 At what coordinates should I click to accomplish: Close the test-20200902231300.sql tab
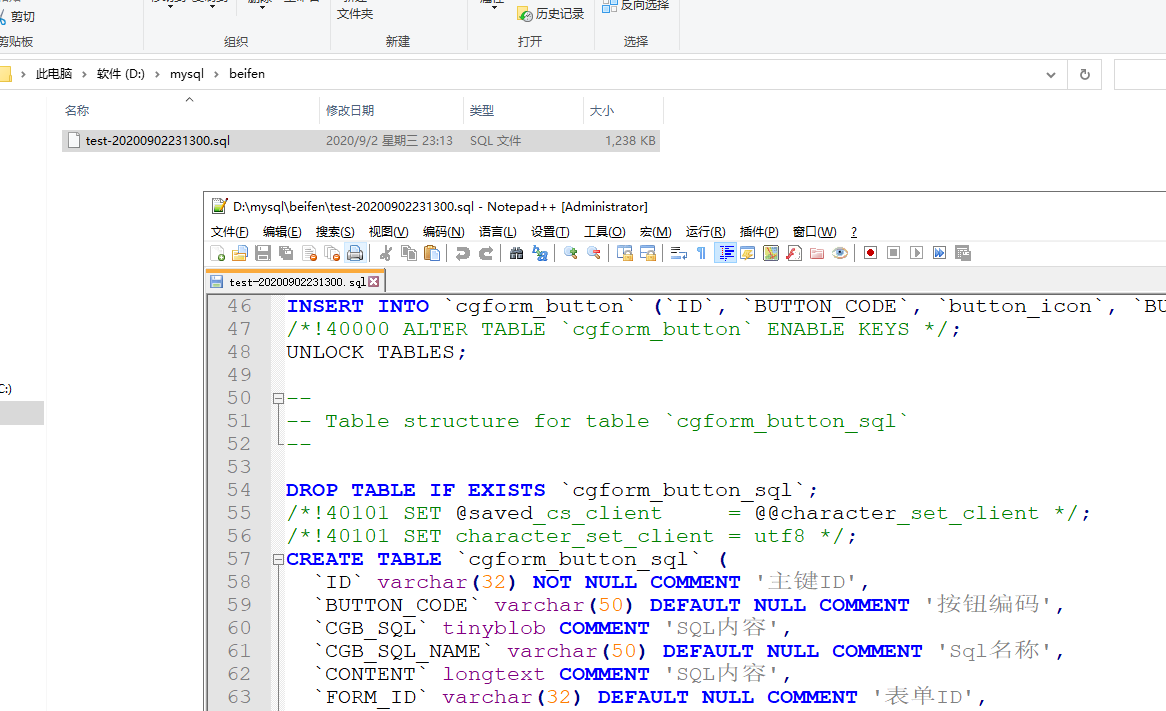tap(374, 282)
